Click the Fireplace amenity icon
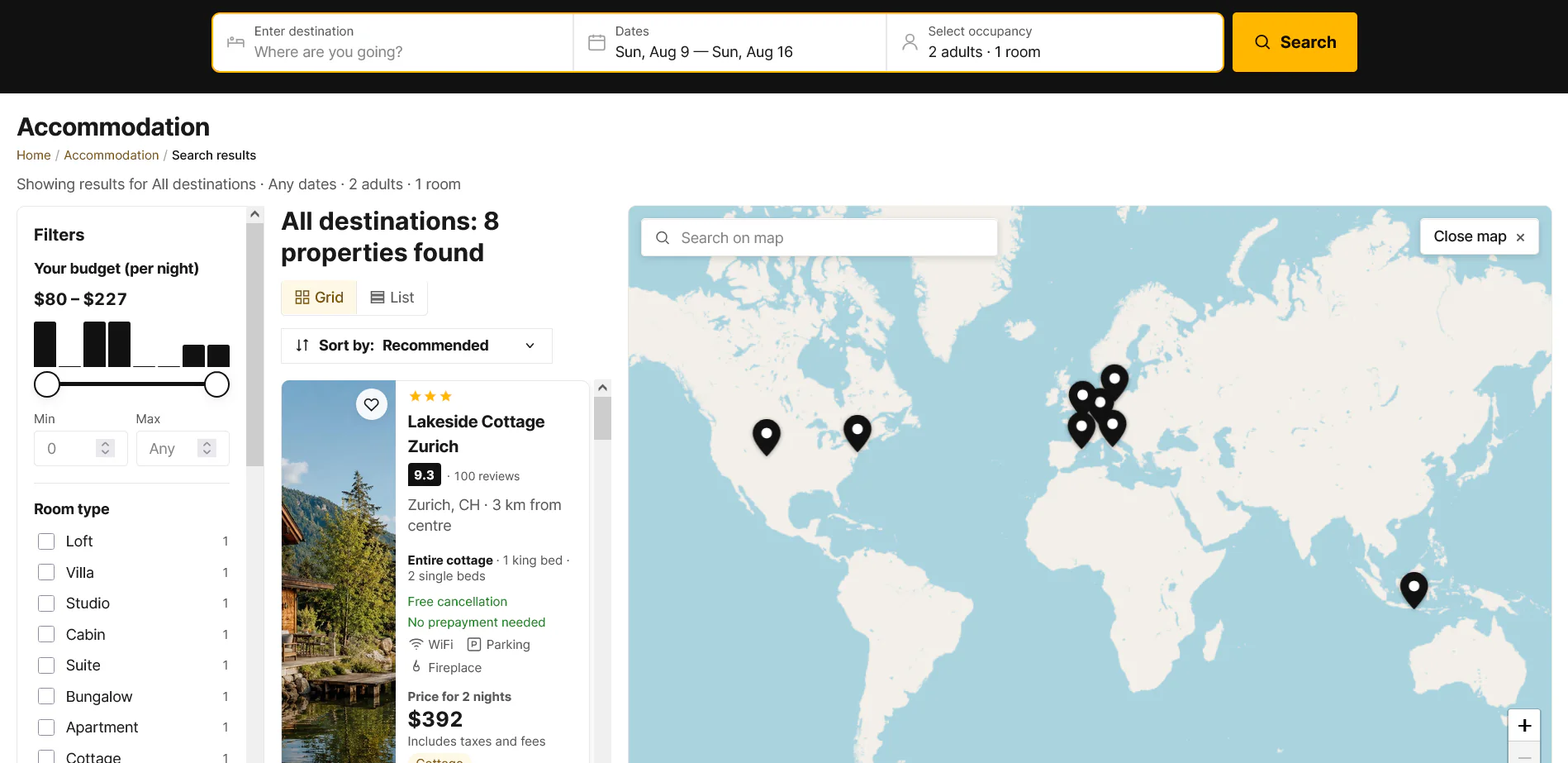 click(x=416, y=667)
